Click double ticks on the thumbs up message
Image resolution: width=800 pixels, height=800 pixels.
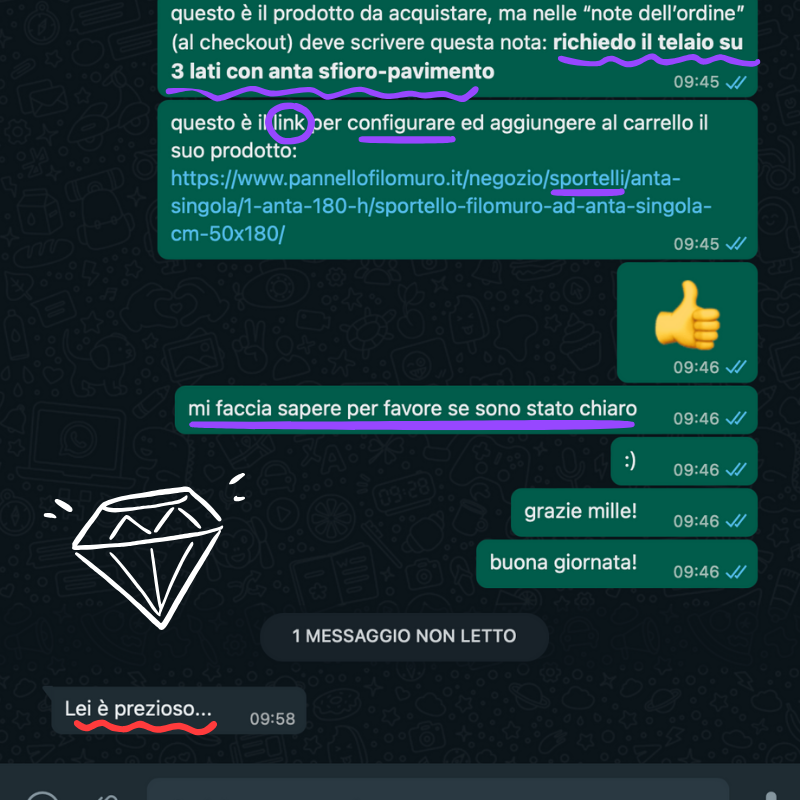click(x=736, y=367)
